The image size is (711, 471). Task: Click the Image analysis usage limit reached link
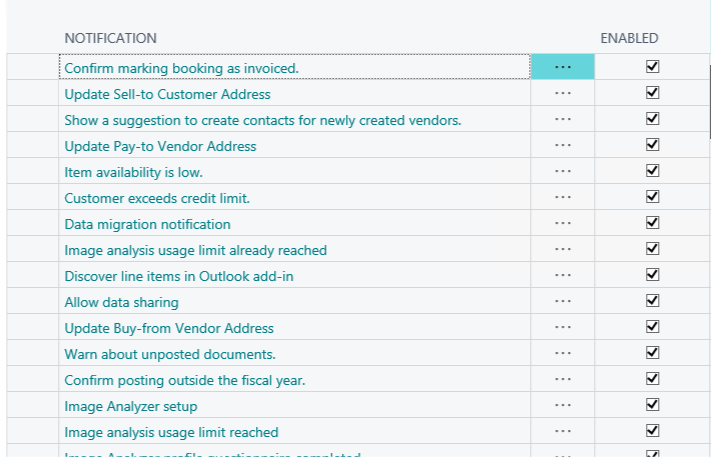(171, 432)
